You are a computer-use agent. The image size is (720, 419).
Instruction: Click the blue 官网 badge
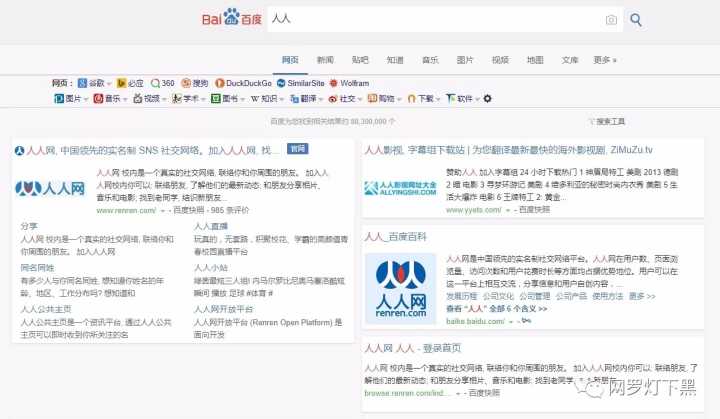tap(298, 149)
